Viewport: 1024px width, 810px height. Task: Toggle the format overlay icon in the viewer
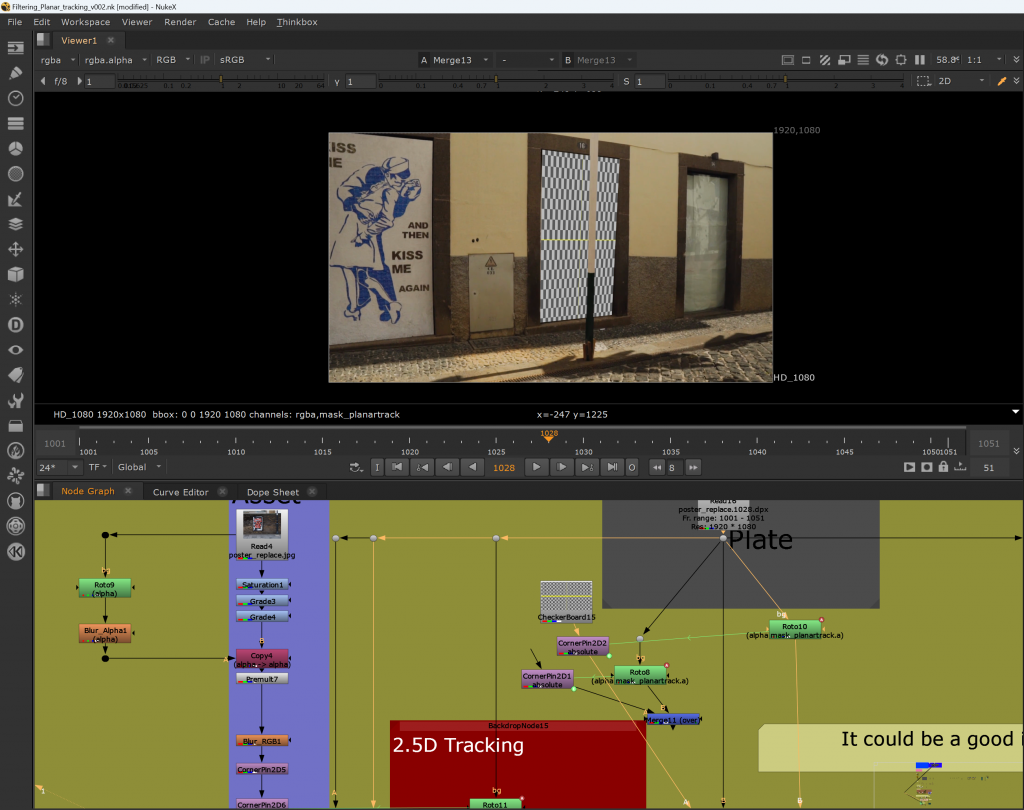tap(788, 60)
